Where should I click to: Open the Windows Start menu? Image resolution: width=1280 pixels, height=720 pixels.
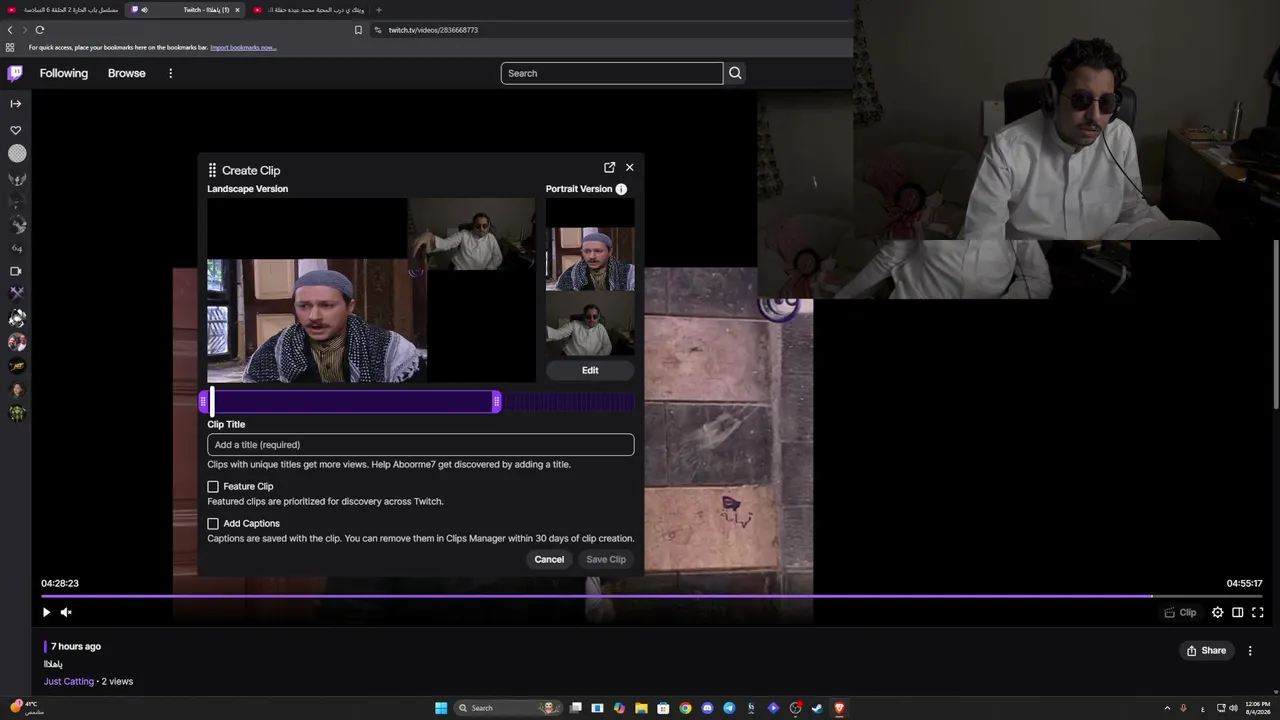[x=441, y=708]
